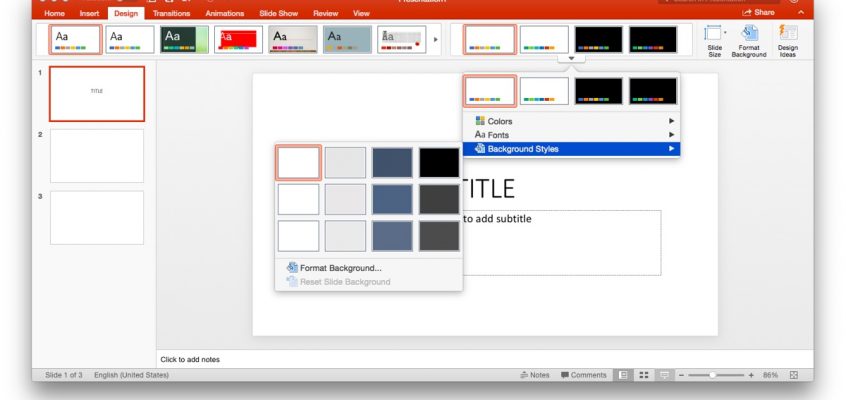The width and height of the screenshot is (846, 400).
Task: Select slide 3 thumbnail
Action: coord(97,218)
